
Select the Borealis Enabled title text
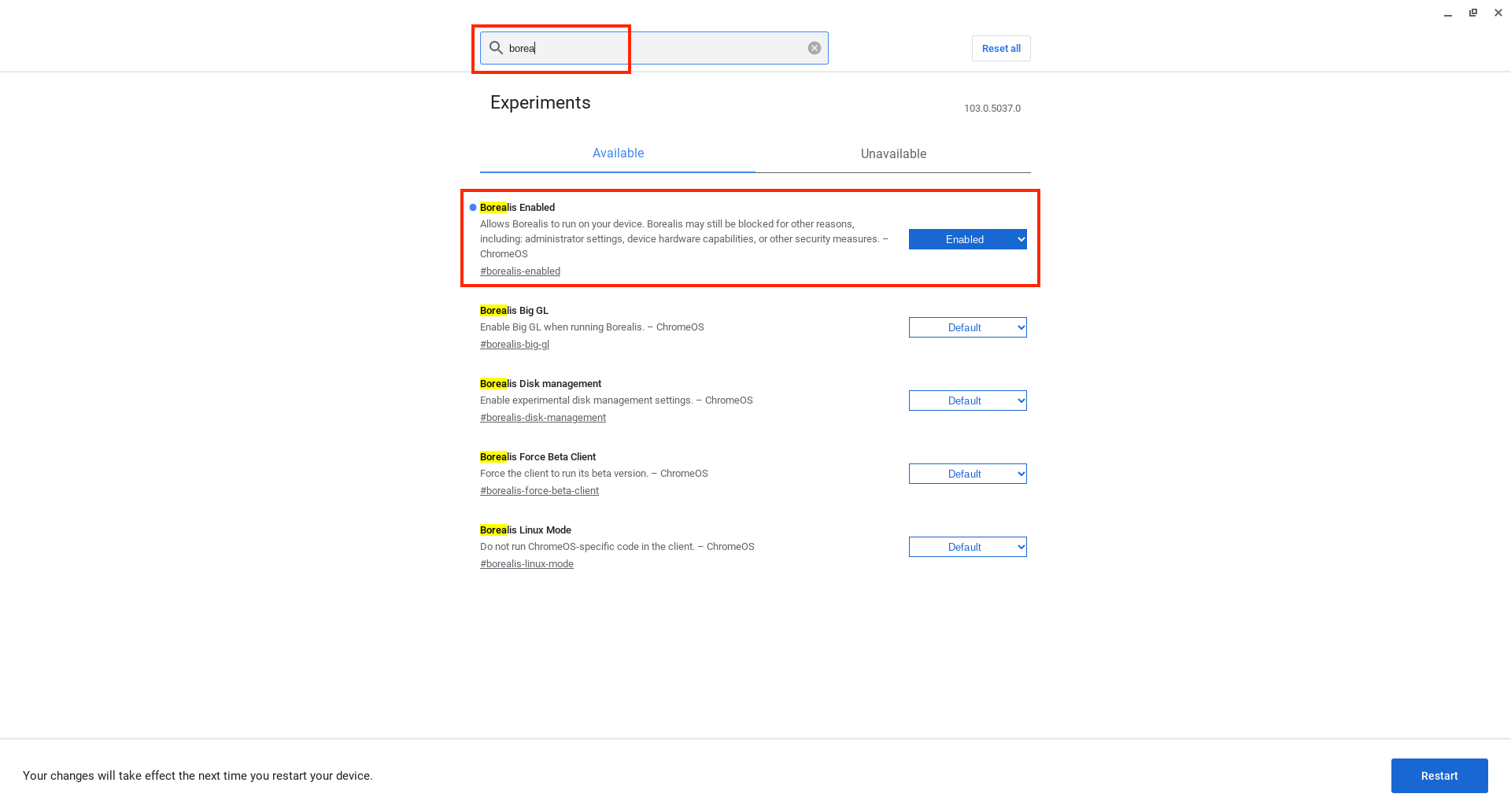point(517,208)
